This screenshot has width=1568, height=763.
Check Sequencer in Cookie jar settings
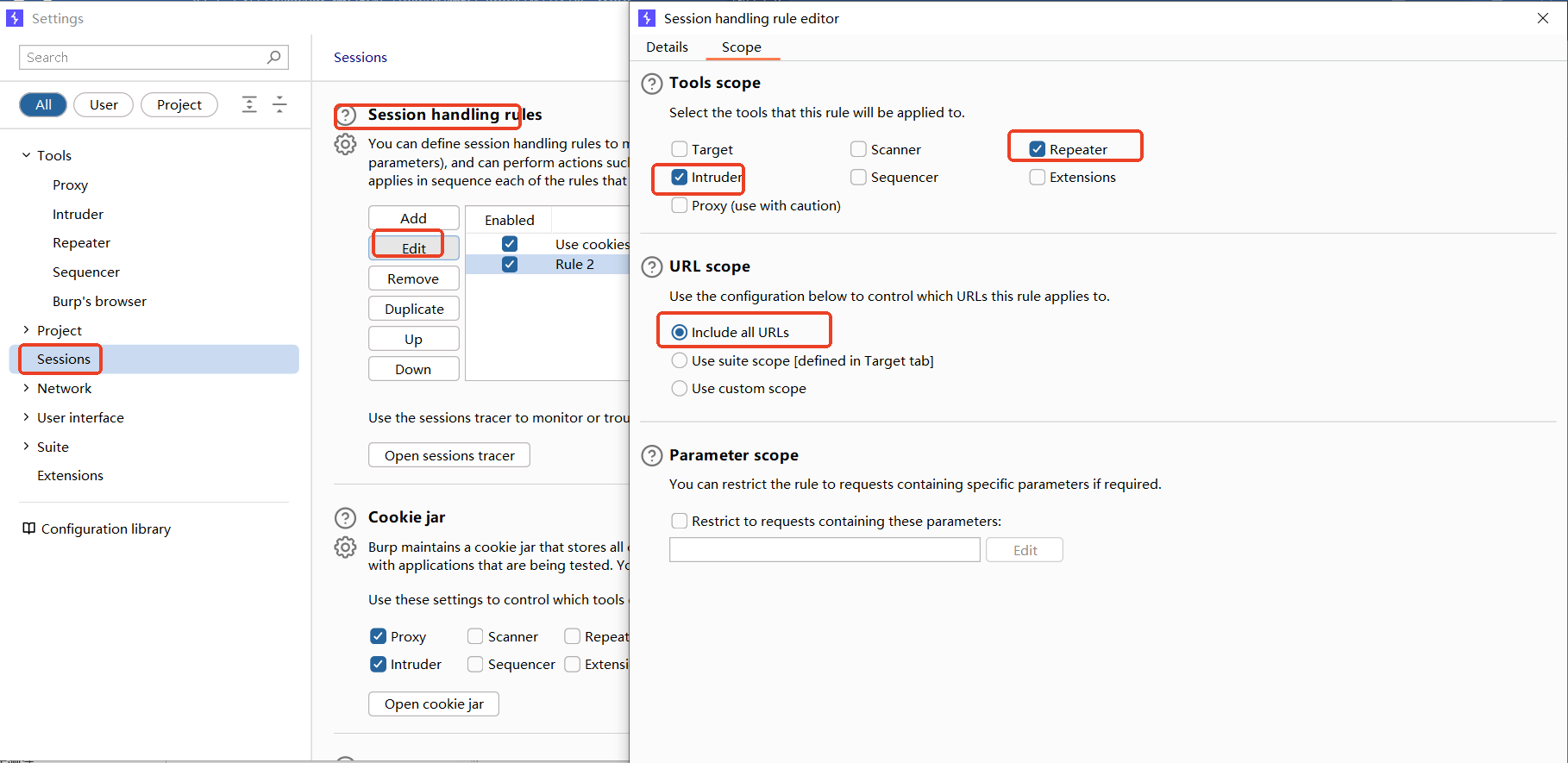[475, 664]
